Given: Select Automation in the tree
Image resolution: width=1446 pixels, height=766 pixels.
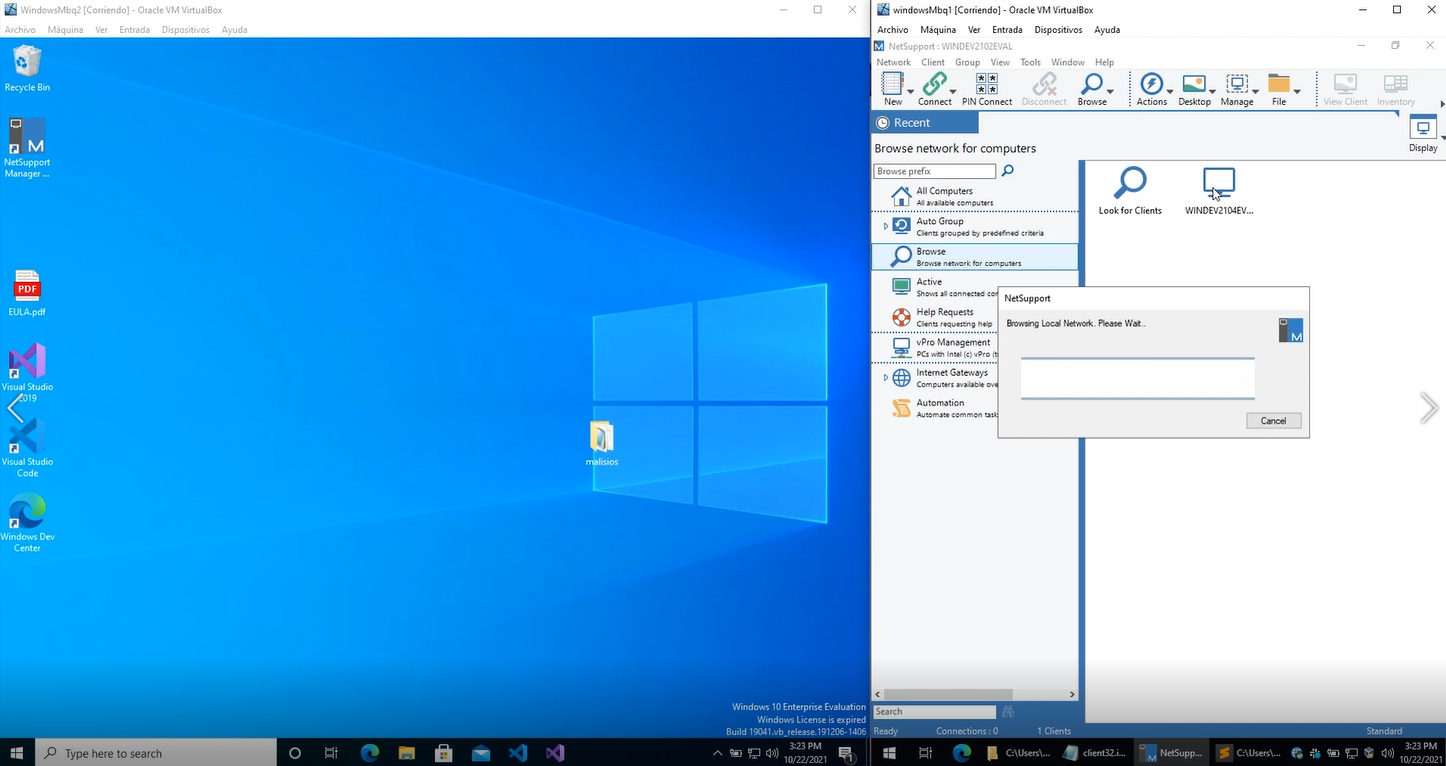Looking at the screenshot, I should click(945, 408).
